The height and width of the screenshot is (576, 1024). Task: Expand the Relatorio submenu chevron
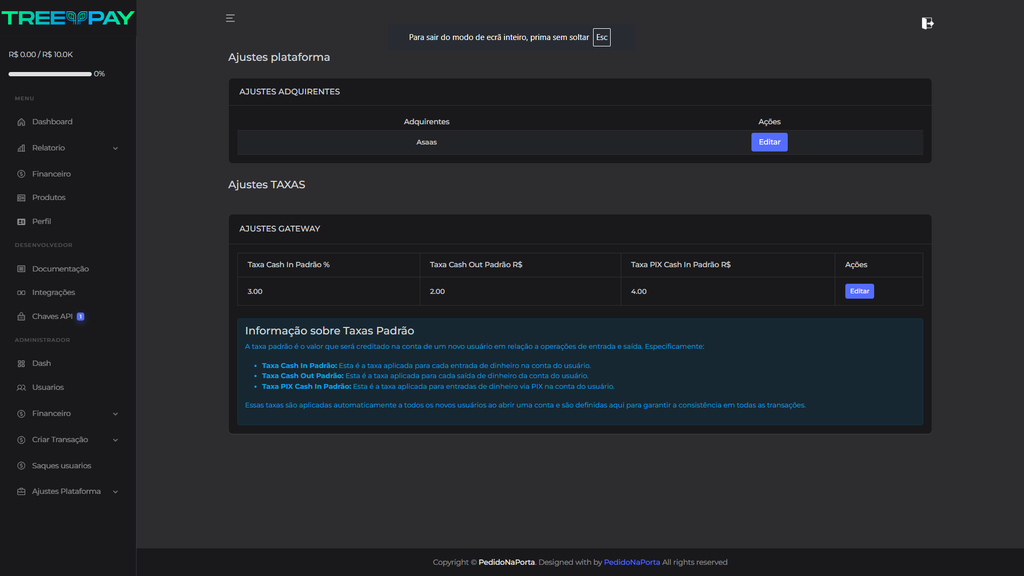[115, 148]
